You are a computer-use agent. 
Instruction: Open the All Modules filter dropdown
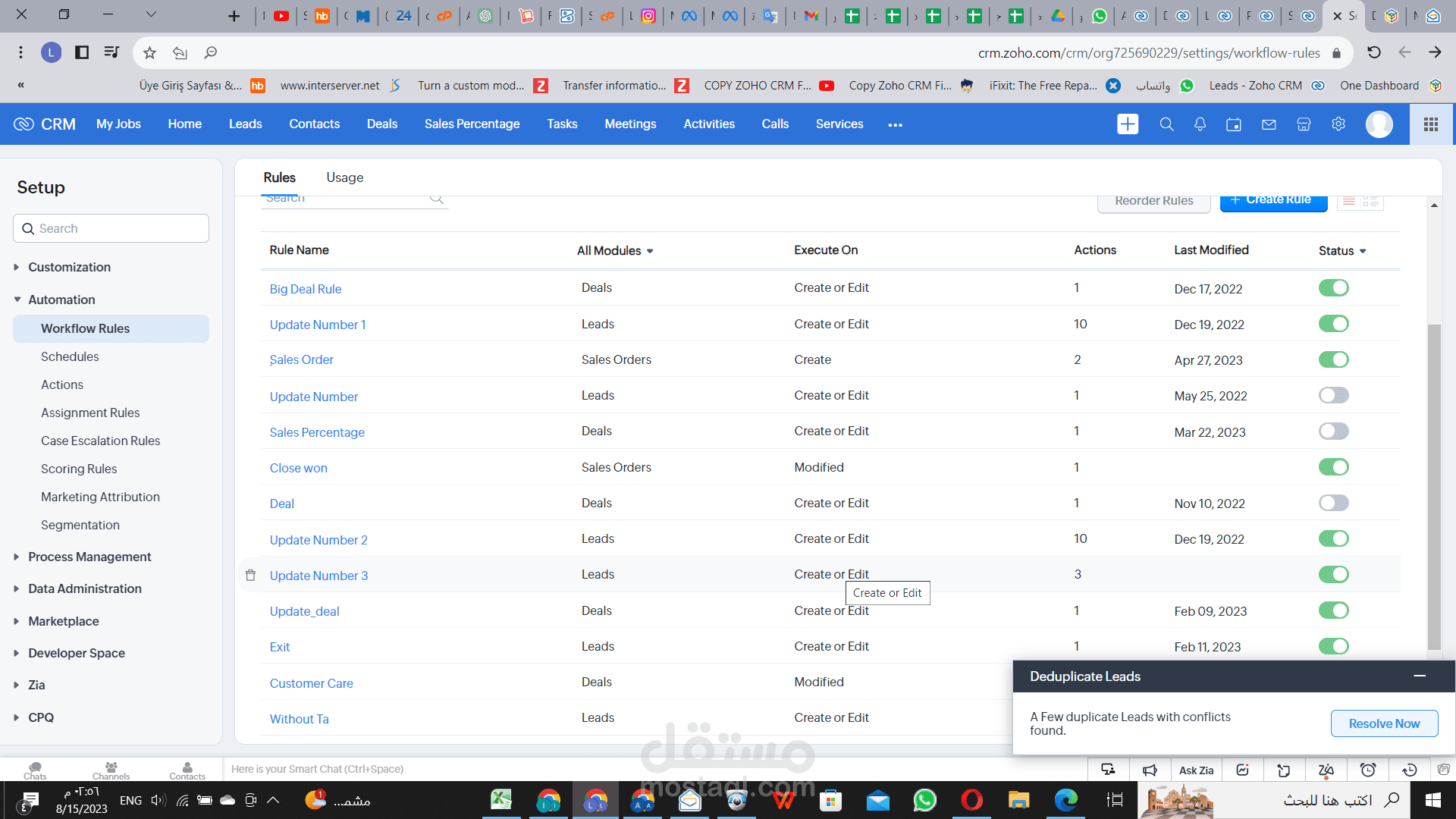[x=615, y=250]
